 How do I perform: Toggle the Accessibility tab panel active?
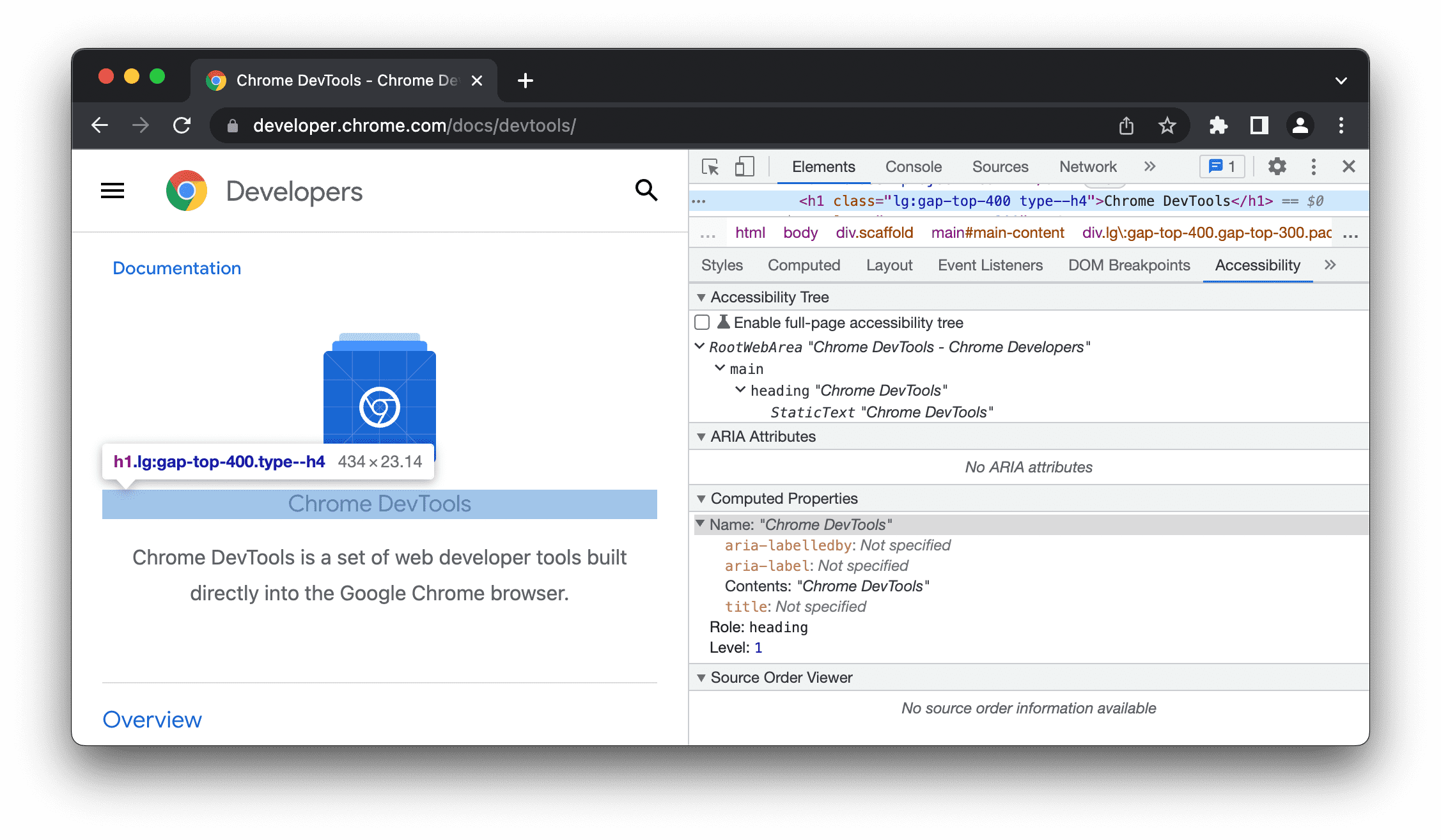1258,265
